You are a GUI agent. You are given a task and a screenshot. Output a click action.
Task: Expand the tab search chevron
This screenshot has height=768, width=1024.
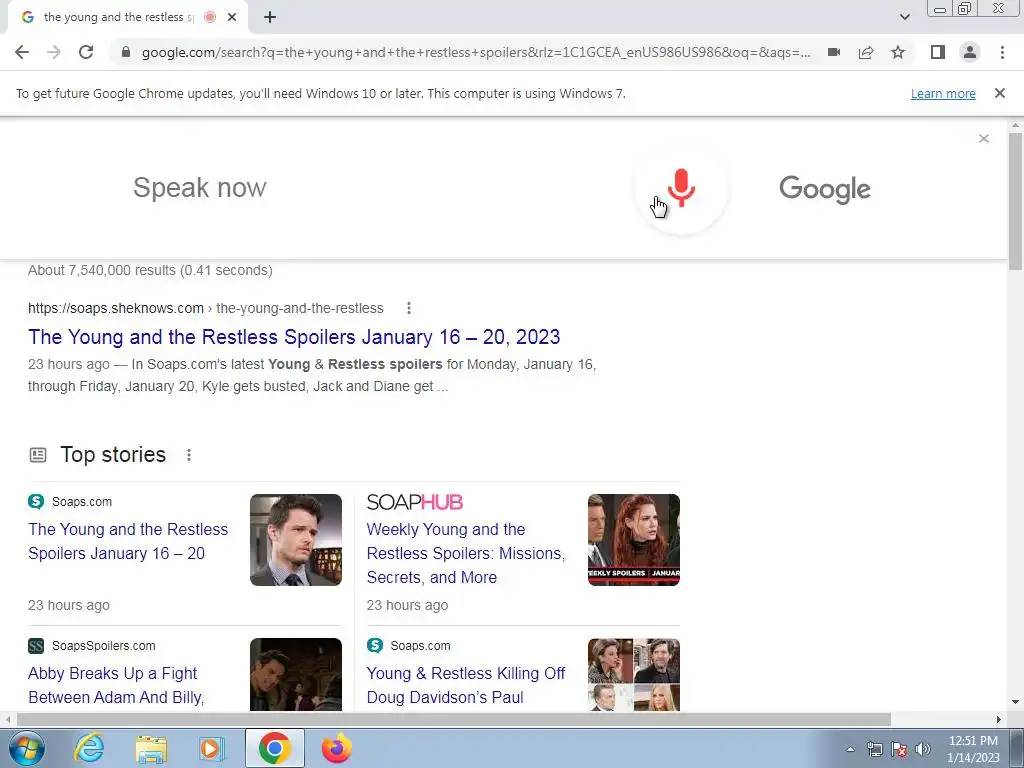click(904, 18)
